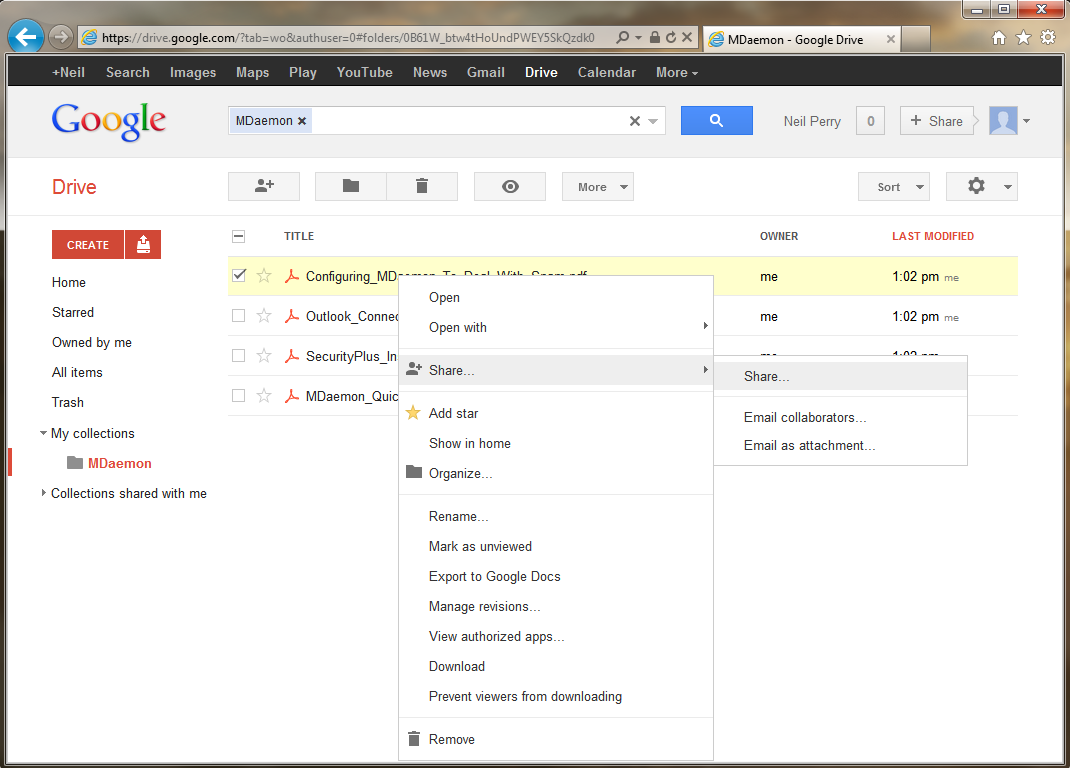Open Gmail in Google bar
1070x768 pixels.
pos(485,72)
